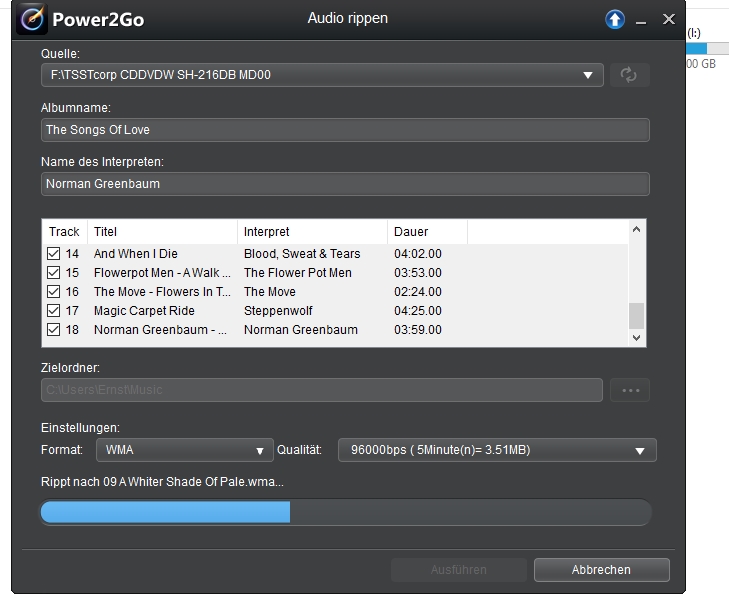
Task: Click the disk I: usage bar behind the dialog
Action: coord(707,48)
